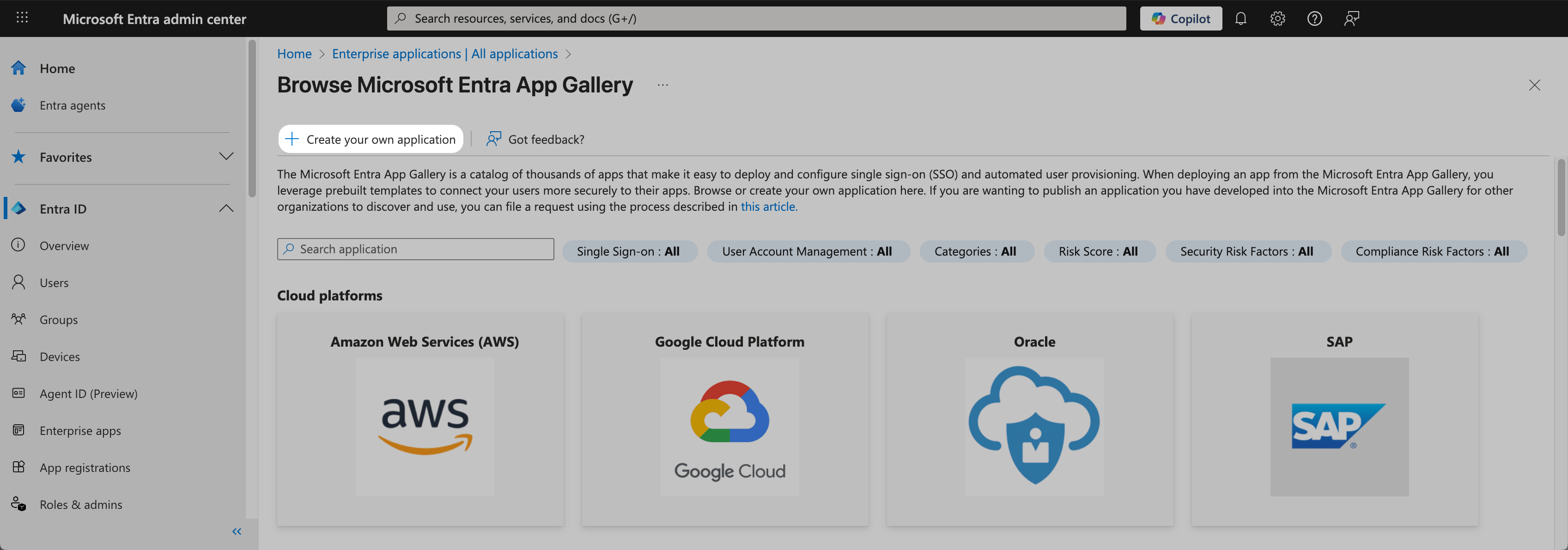Click the Users person icon
This screenshot has height=550, width=1568.
click(x=19, y=282)
